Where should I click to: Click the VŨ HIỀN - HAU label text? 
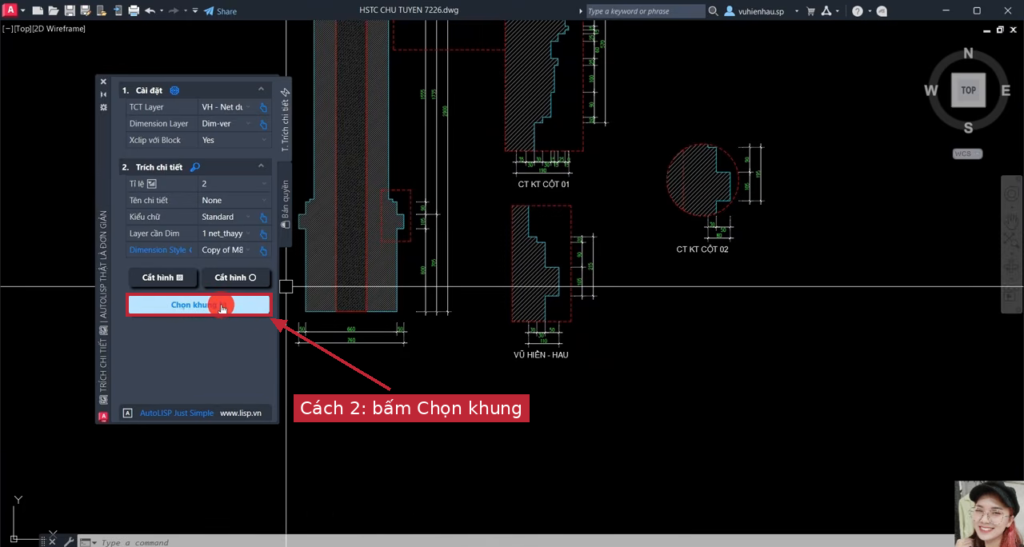coord(541,355)
